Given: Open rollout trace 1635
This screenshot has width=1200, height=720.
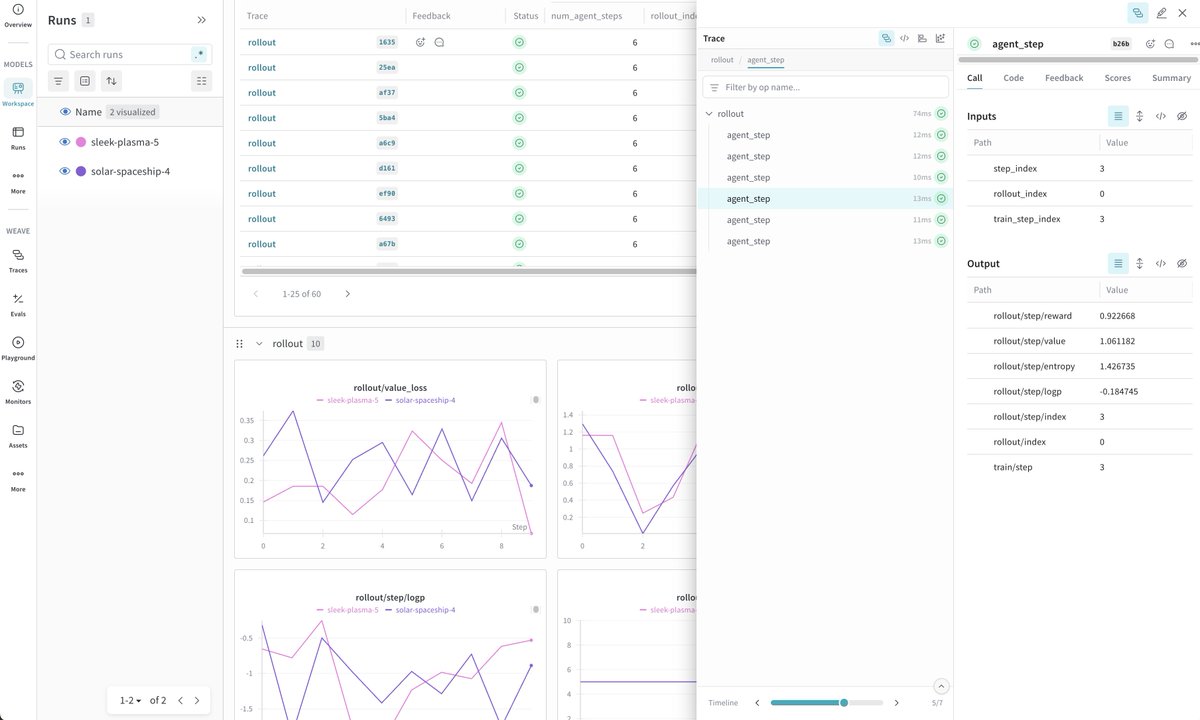Looking at the screenshot, I should tap(262, 42).
